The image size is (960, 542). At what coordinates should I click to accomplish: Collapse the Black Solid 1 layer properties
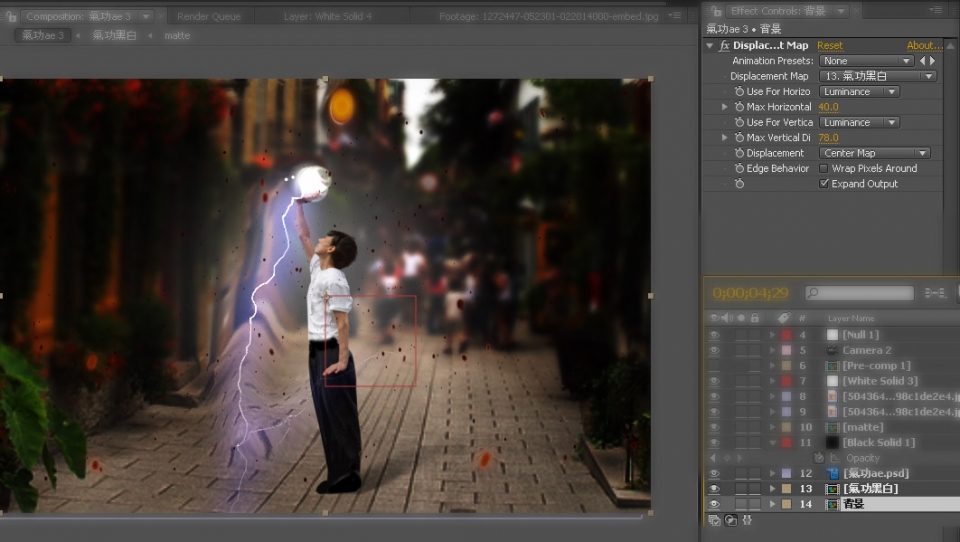(773, 443)
